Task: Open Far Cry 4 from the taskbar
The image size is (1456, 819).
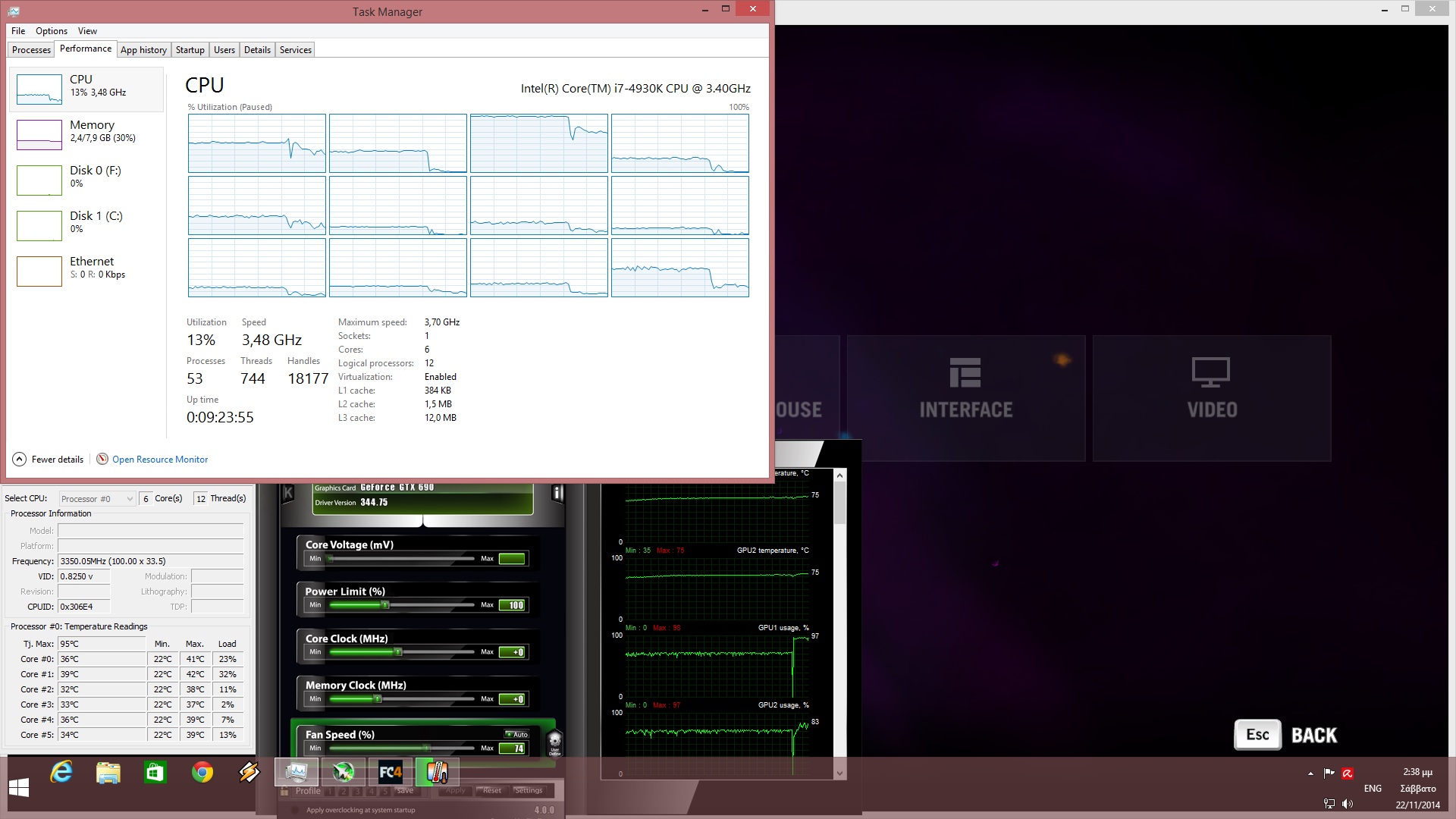Action: click(391, 773)
